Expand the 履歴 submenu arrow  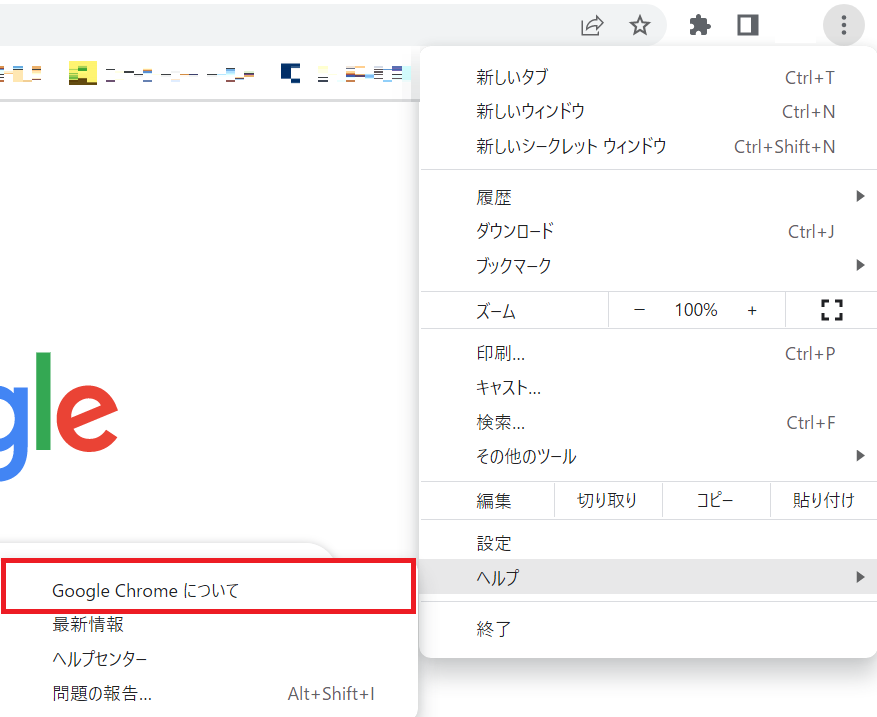tap(860, 196)
